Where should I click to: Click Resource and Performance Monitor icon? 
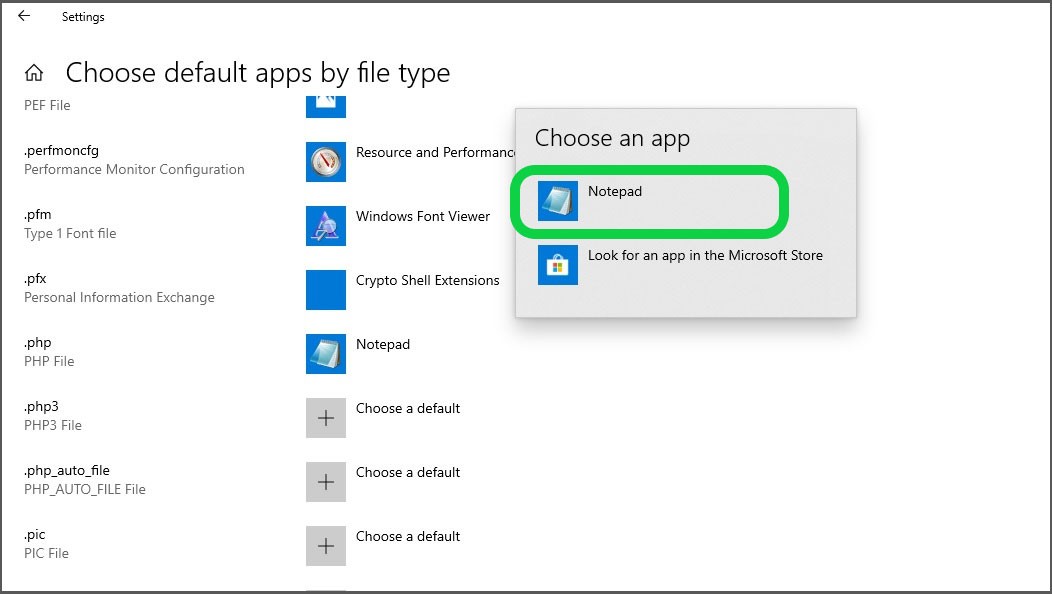tap(326, 162)
